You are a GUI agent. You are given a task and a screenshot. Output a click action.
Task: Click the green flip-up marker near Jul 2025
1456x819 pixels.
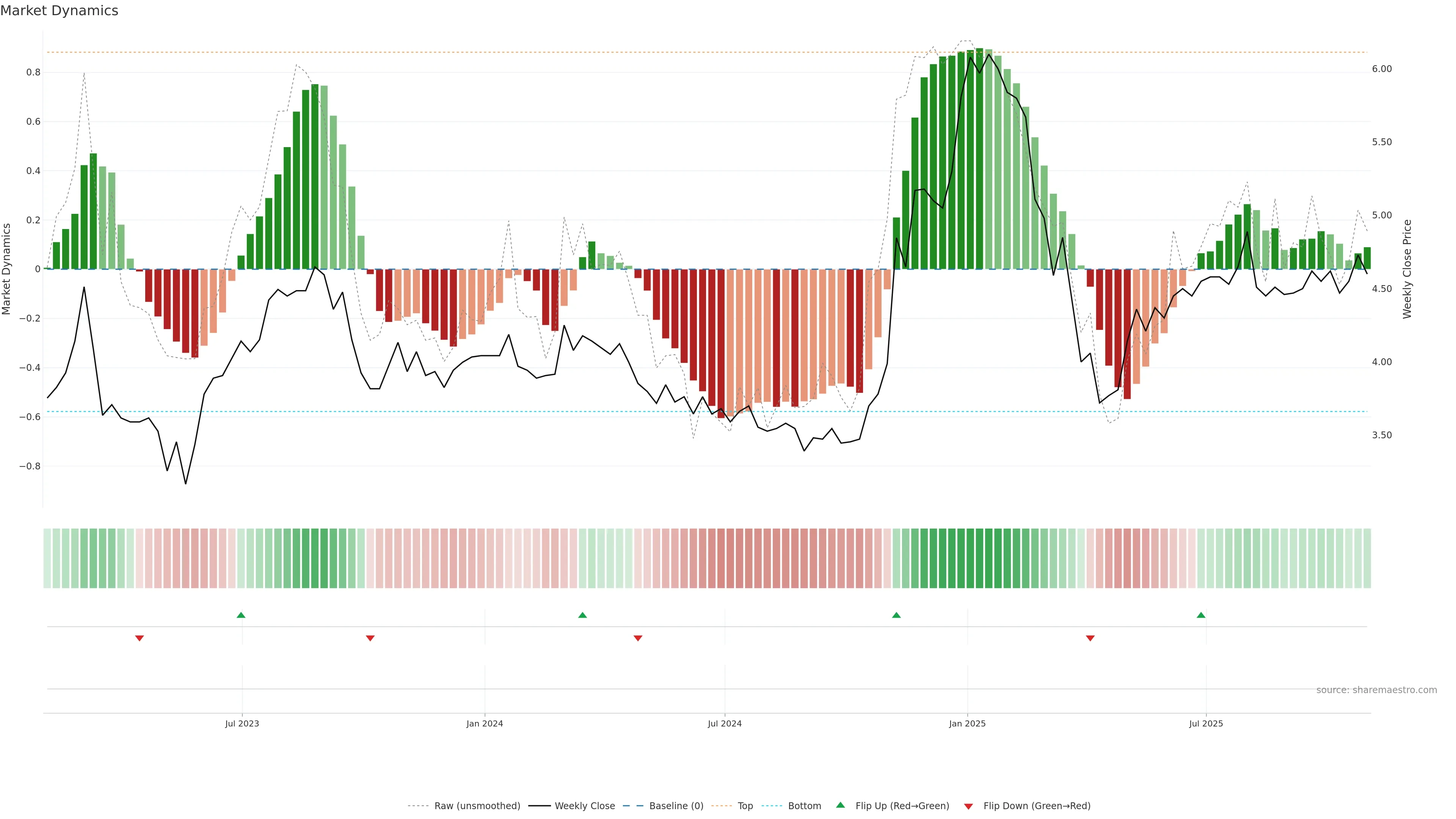point(1201,615)
